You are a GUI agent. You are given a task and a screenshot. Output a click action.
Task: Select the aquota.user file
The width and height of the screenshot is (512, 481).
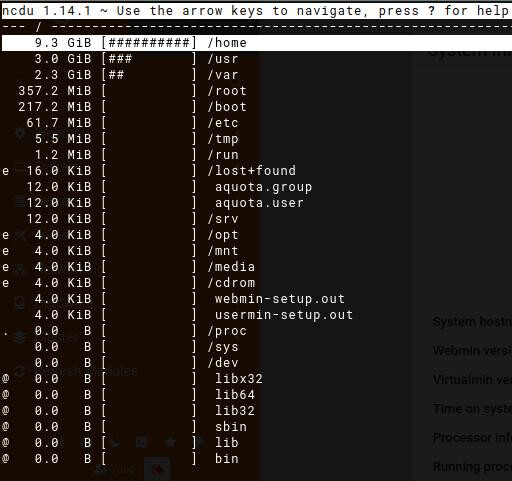point(259,203)
